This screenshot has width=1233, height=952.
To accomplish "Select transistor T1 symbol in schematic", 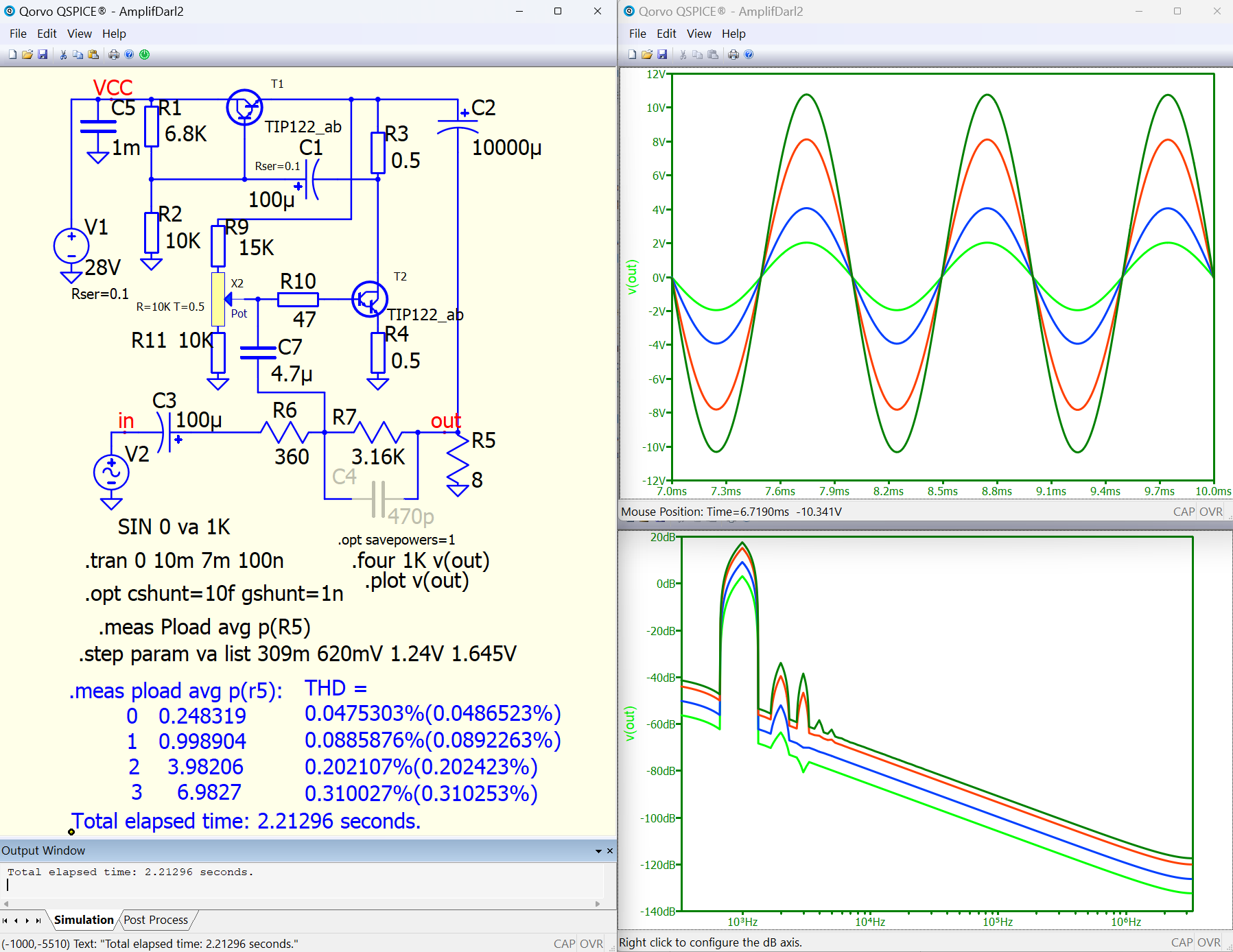I will click(244, 108).
